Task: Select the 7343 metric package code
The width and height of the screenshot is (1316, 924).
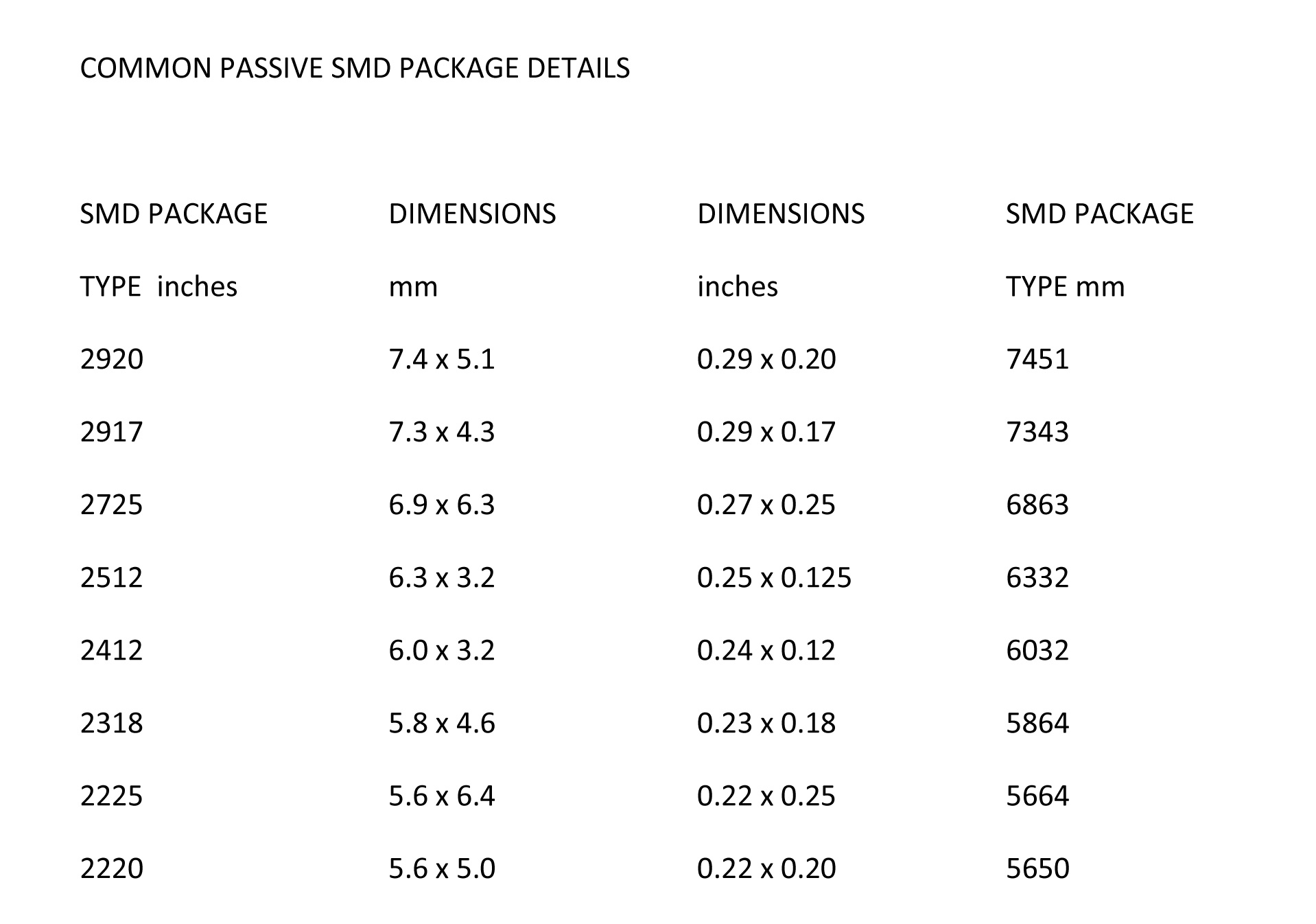Action: point(1037,432)
